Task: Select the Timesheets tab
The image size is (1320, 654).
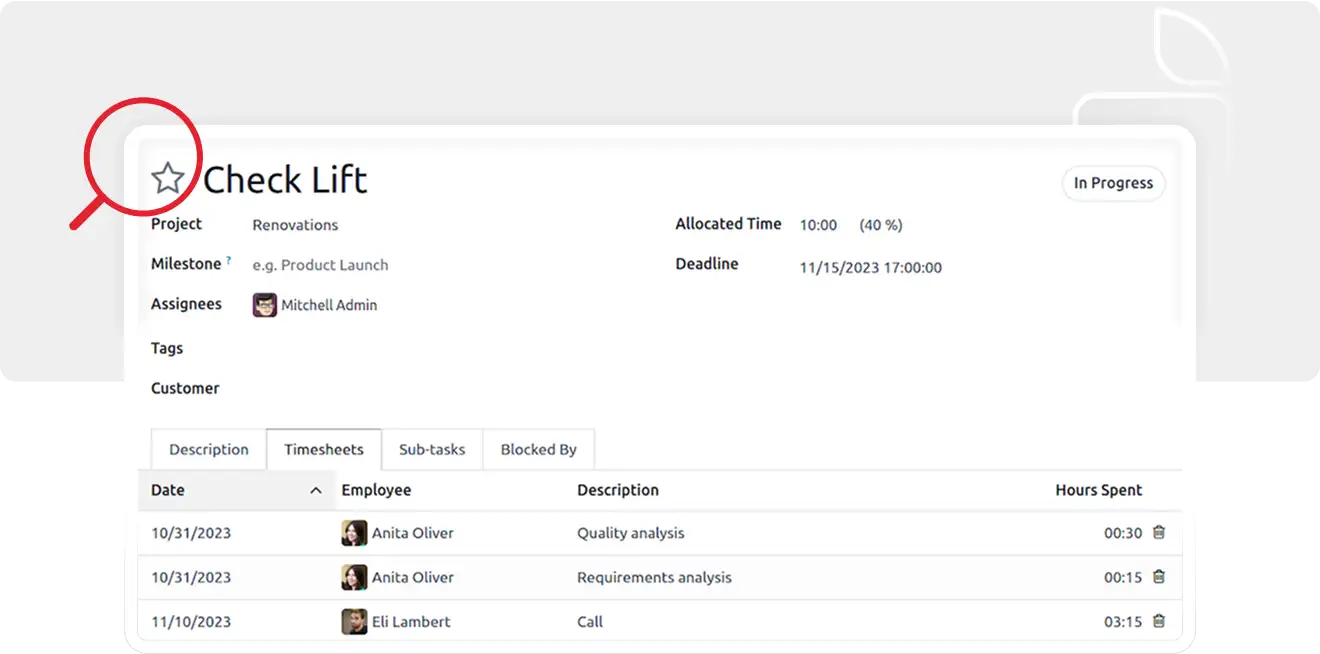Action: 323,449
